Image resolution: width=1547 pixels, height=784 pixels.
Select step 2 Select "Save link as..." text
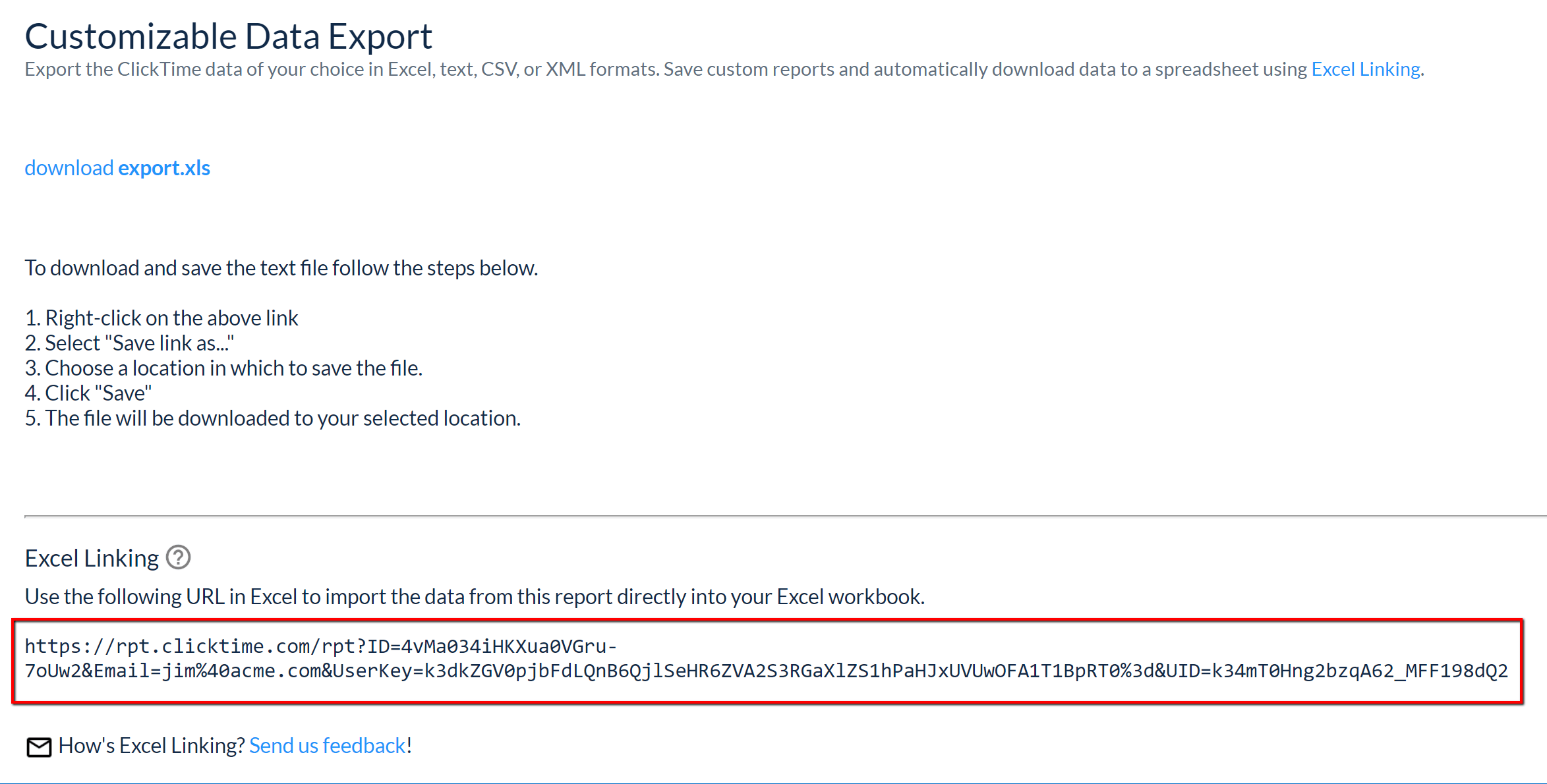click(x=129, y=343)
